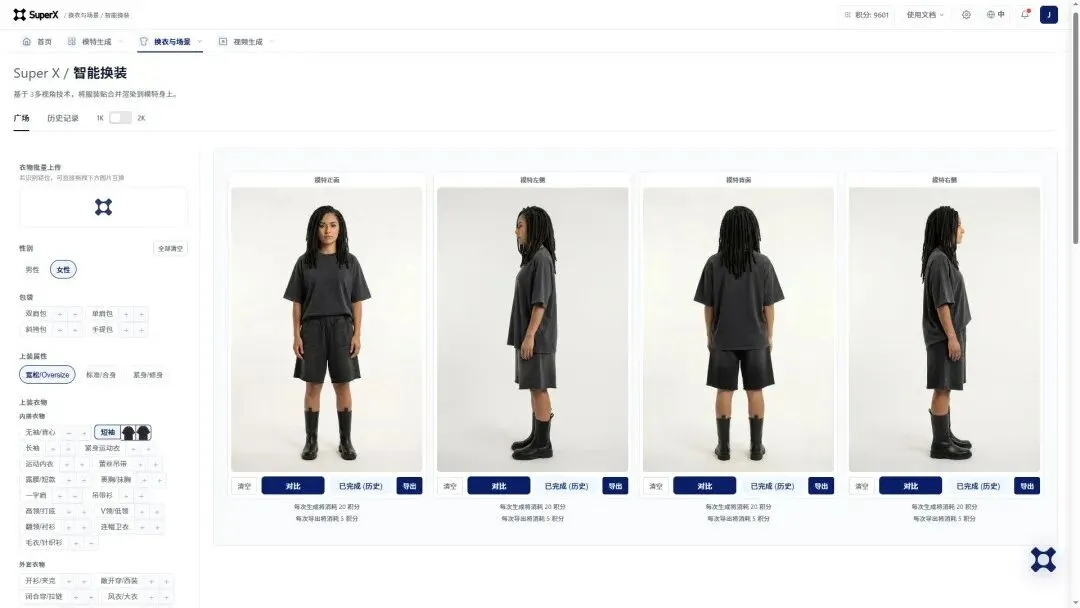1080x608 pixels.
Task: Click the SuperX logo in header
Action: tap(36, 14)
